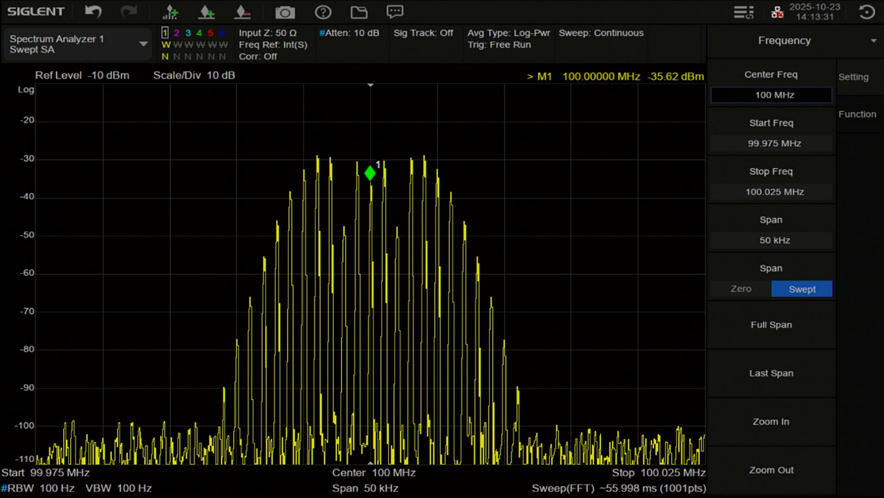Open the menu list icon
884x498 pixels.
[743, 12]
